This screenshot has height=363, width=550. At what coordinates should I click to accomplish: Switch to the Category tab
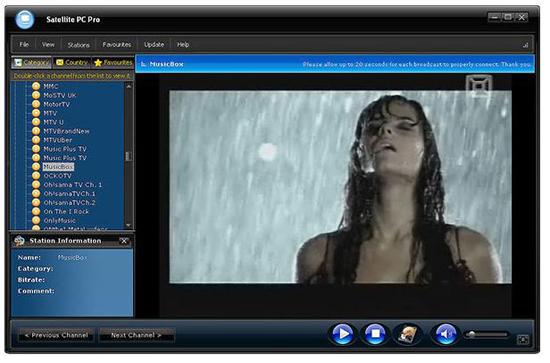pyautogui.click(x=32, y=63)
